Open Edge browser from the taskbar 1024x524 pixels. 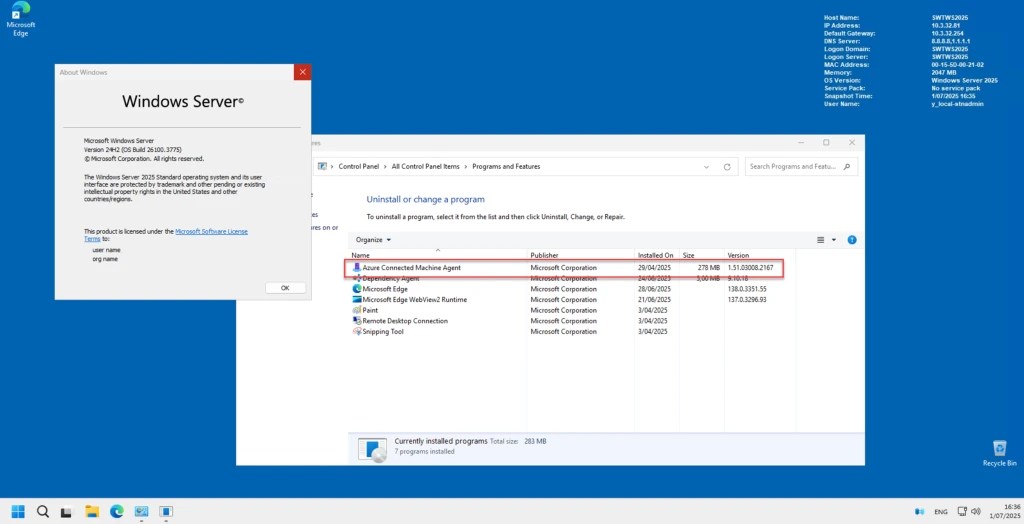tap(117, 511)
